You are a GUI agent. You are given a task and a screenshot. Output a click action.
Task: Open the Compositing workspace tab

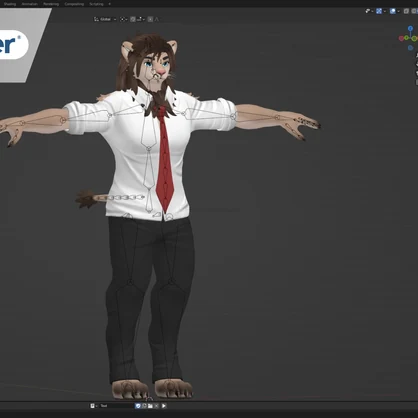coord(74,4)
